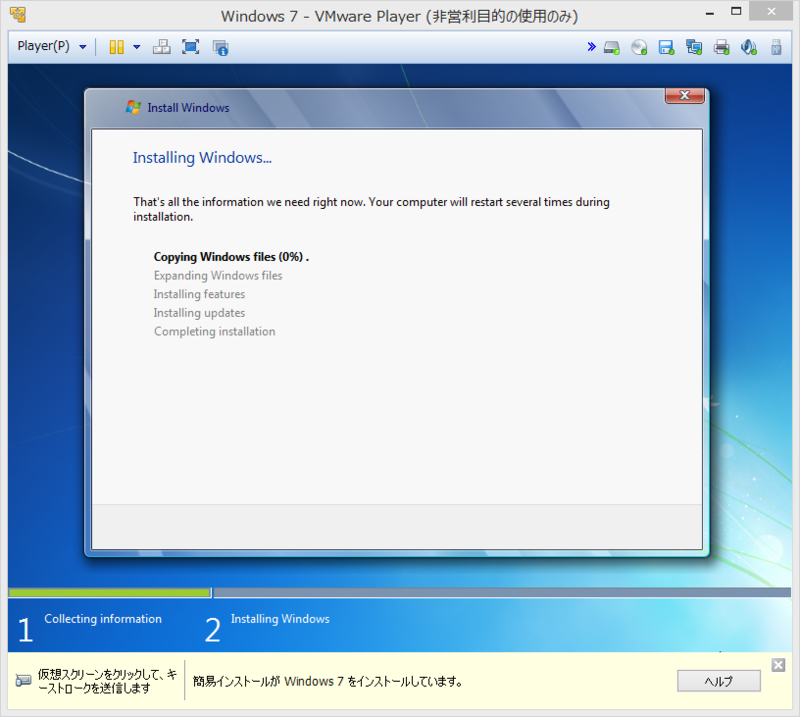Click the 'Installing Windows...' heading

tap(202, 158)
